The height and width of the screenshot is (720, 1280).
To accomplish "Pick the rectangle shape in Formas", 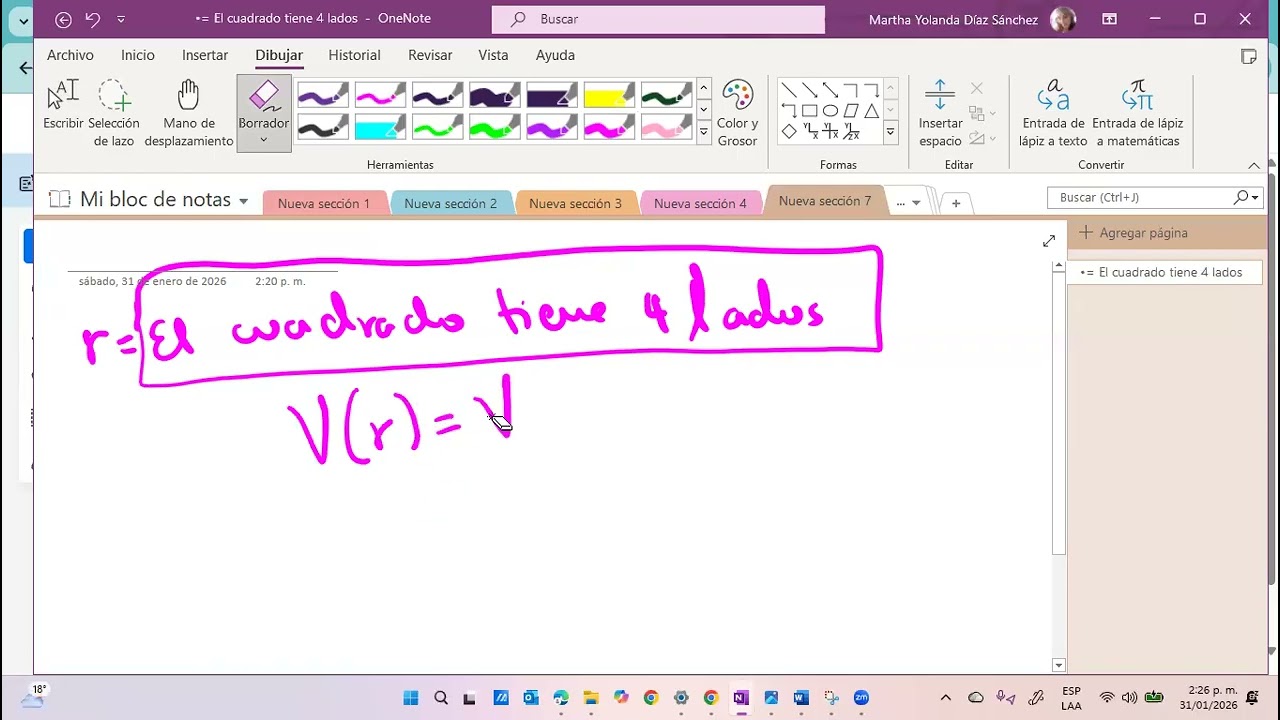I will click(810, 110).
